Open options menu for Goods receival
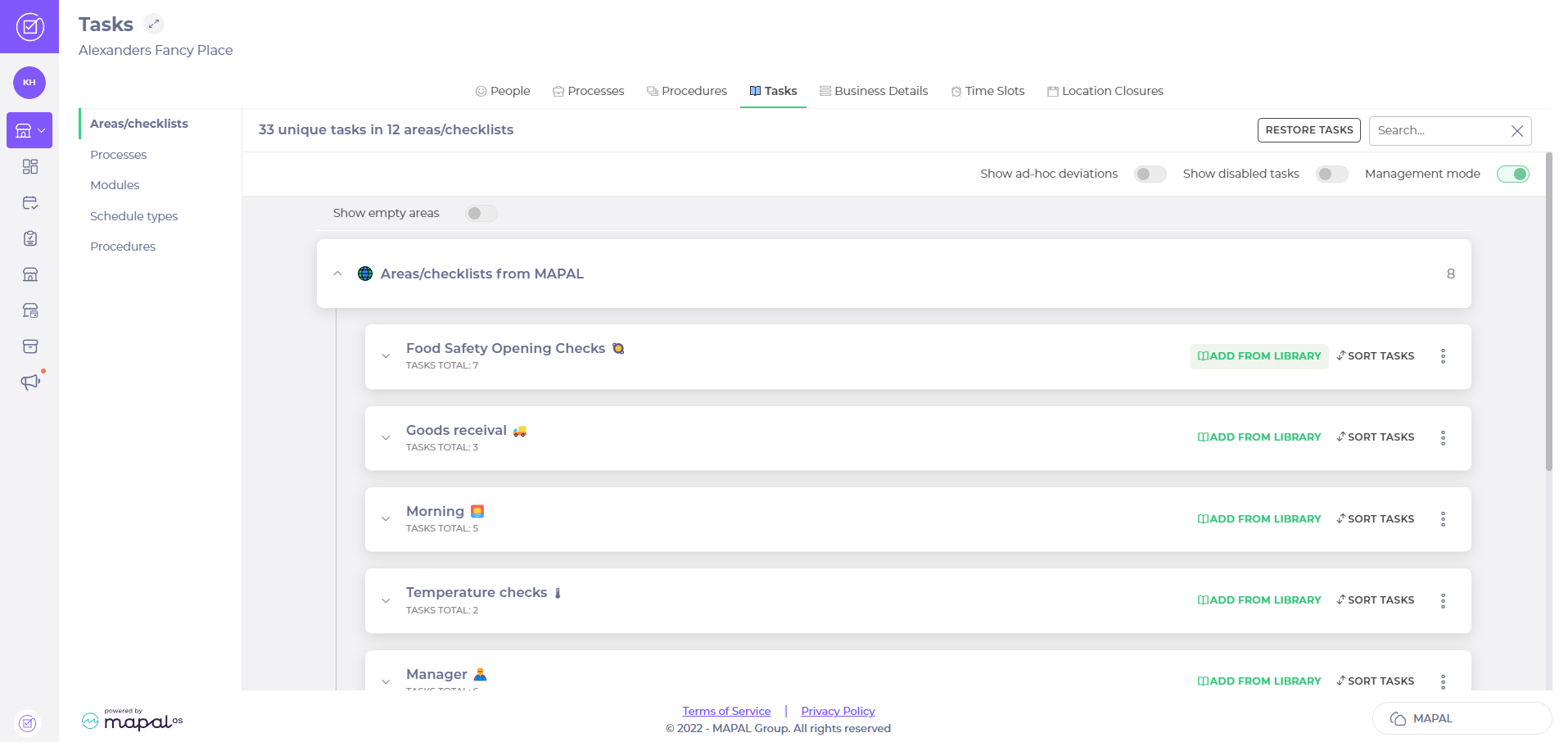Image resolution: width=1568 pixels, height=742 pixels. tap(1443, 437)
